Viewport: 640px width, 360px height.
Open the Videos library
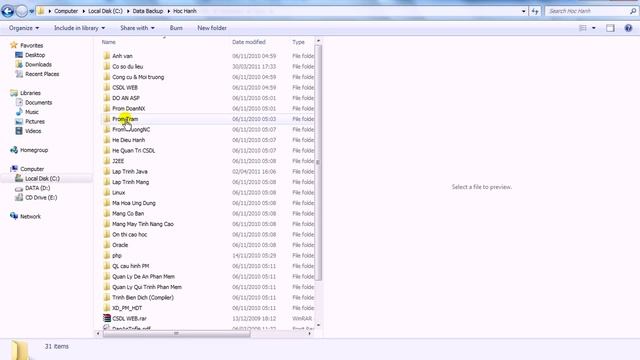[x=33, y=131]
